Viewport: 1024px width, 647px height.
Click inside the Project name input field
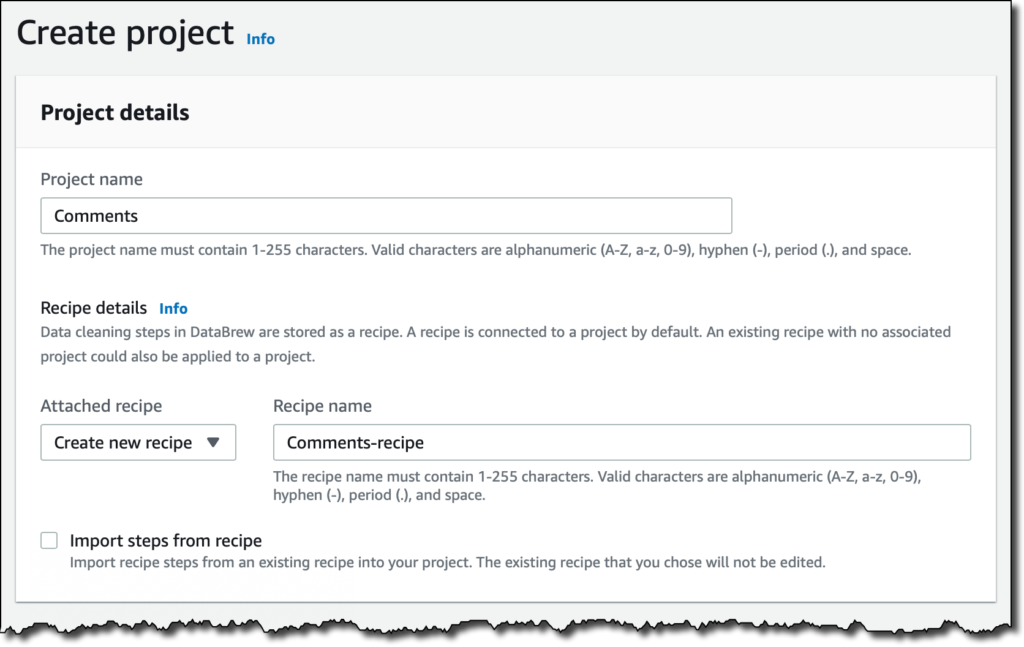click(385, 215)
